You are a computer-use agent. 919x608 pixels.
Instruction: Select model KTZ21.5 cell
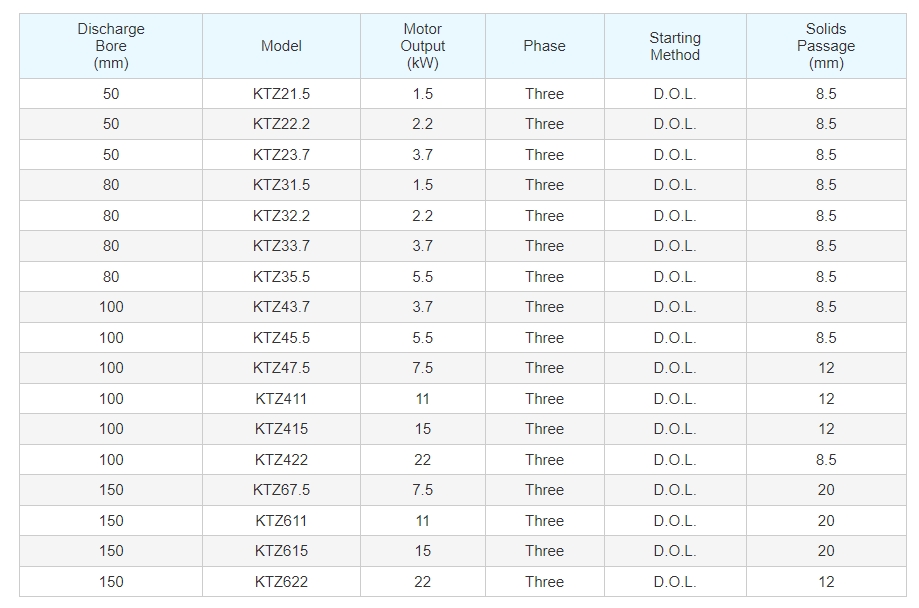281,94
